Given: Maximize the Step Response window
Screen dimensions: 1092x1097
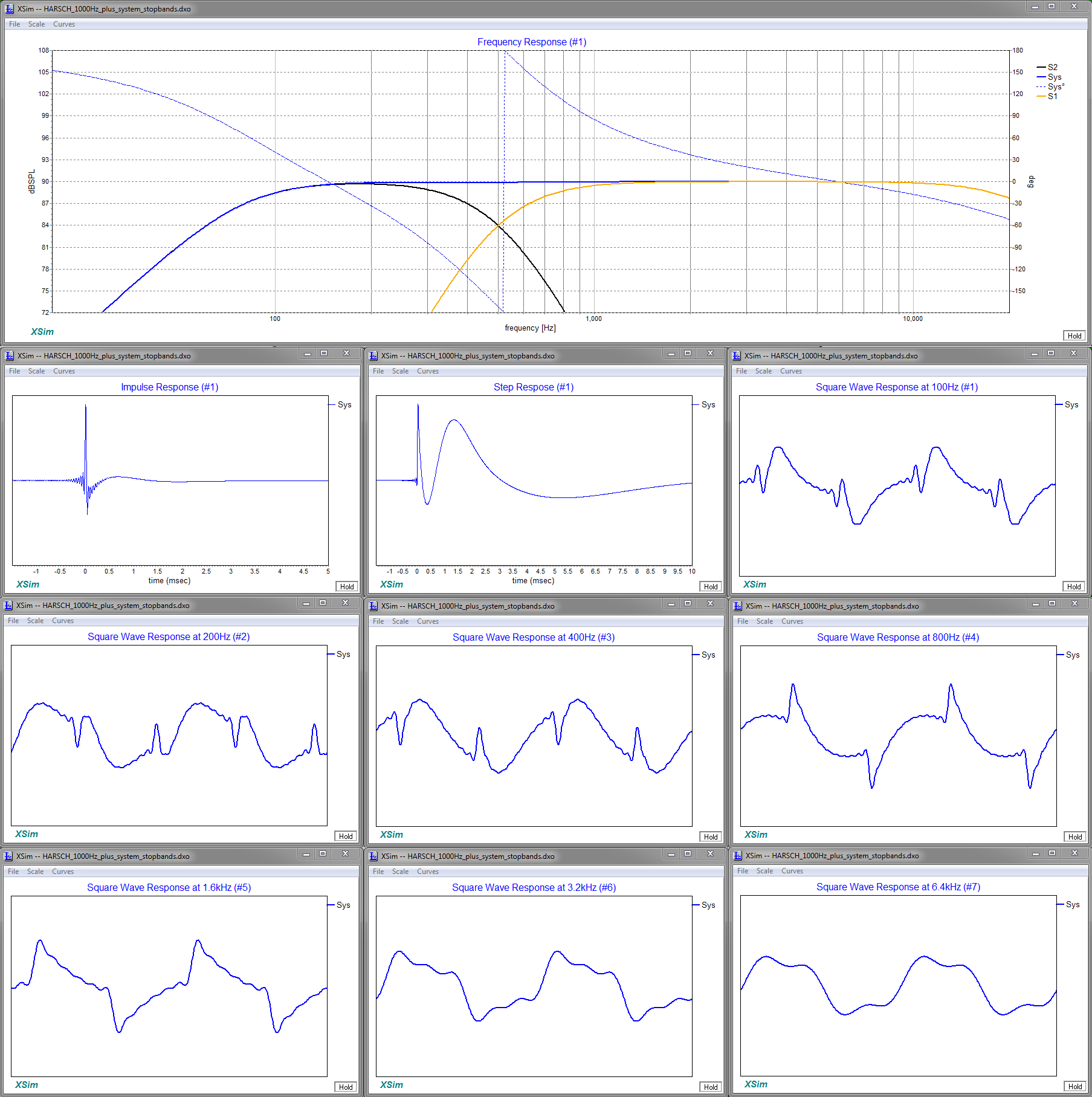Looking at the screenshot, I should 688,354.
